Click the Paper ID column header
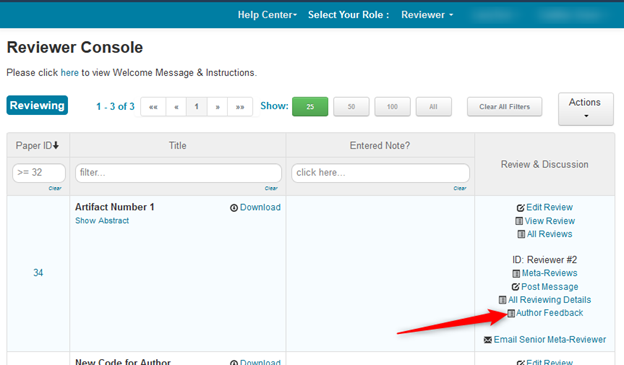Screen dimensions: 624x365 (x=38, y=145)
